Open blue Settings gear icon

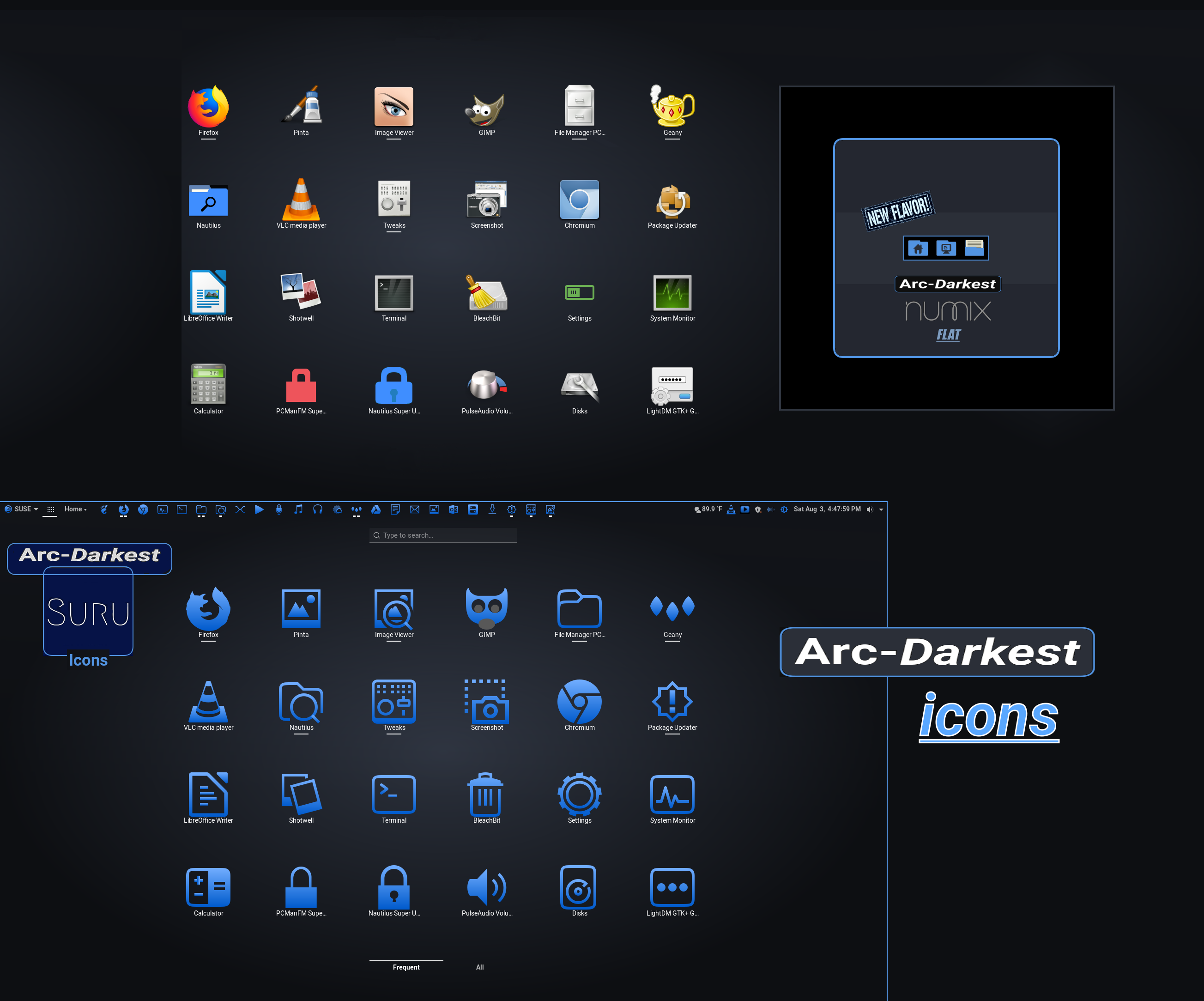click(x=580, y=794)
